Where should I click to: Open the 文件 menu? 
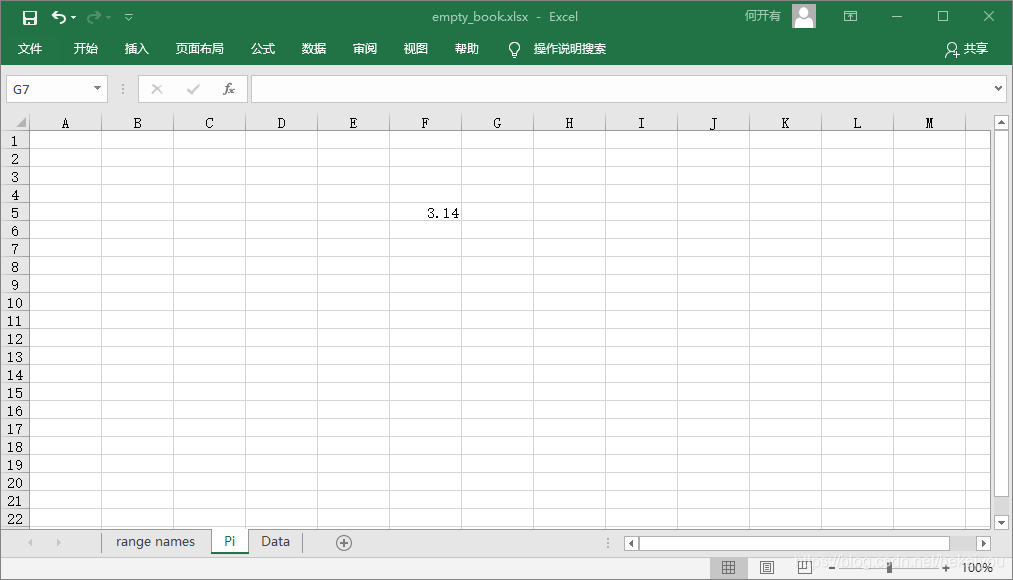point(30,48)
